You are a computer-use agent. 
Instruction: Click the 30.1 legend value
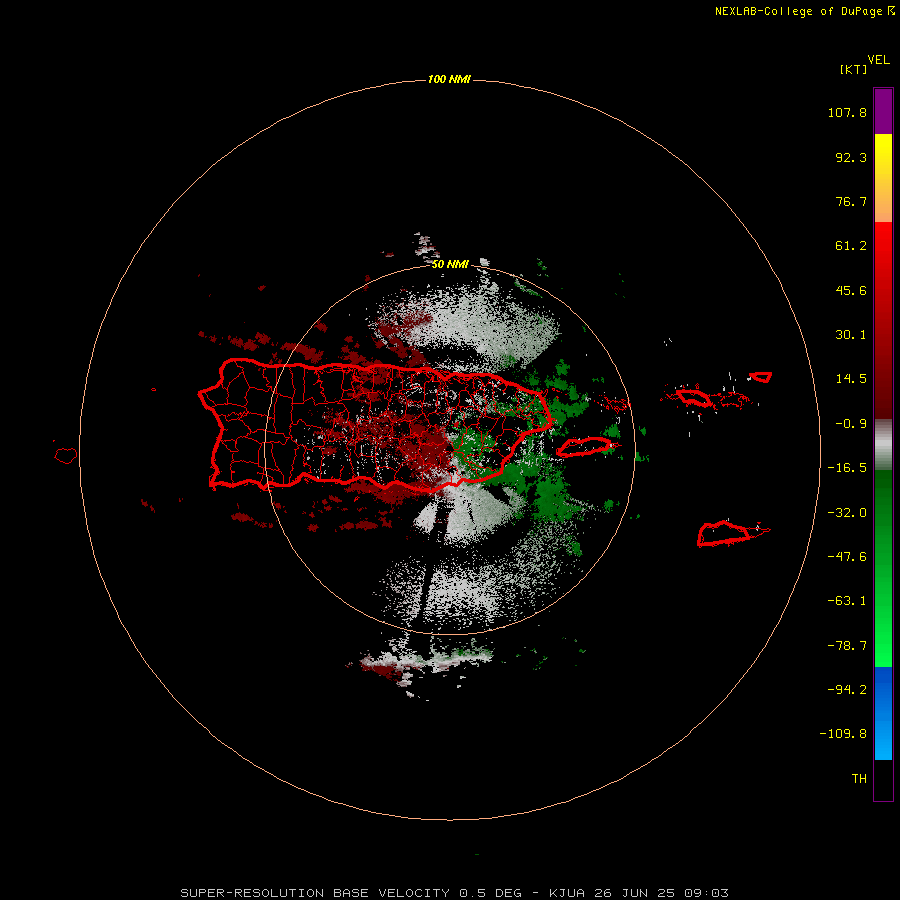pos(851,335)
